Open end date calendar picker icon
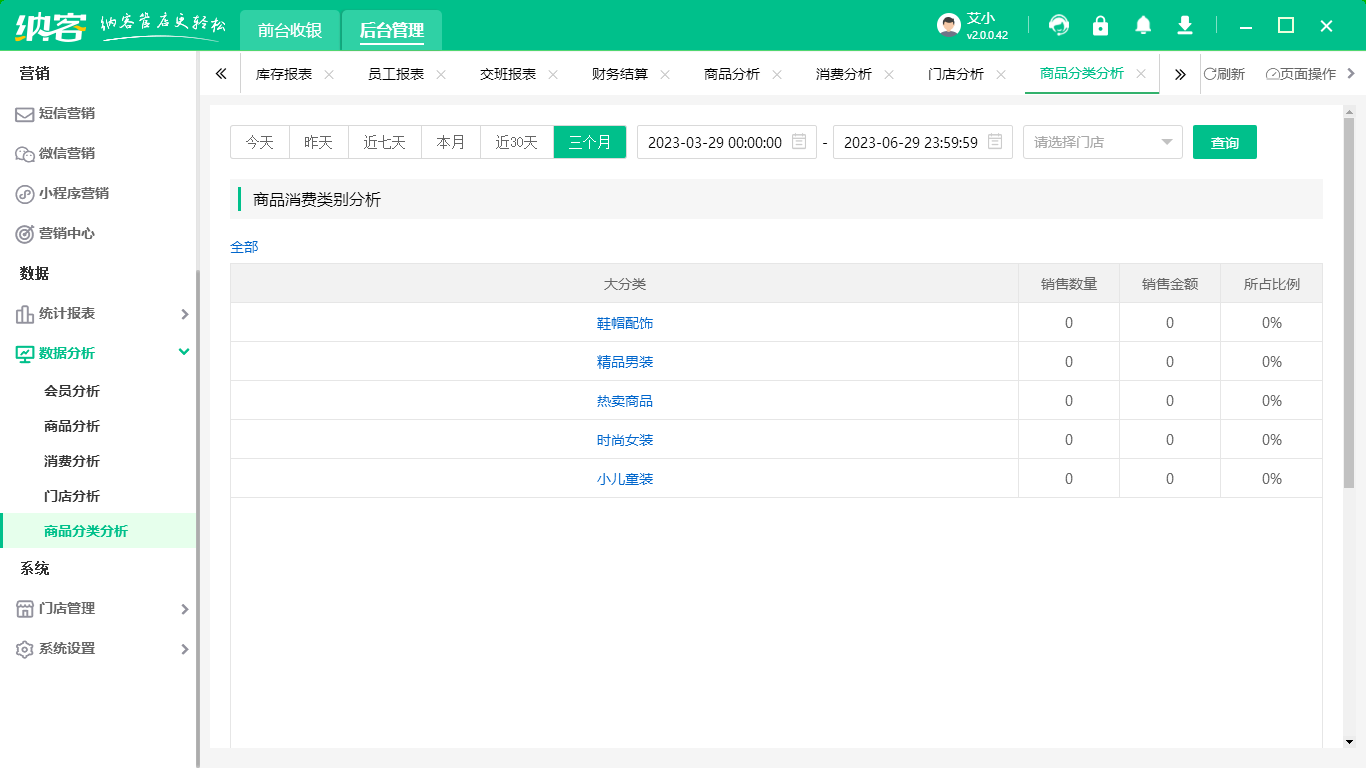 pyautogui.click(x=995, y=142)
